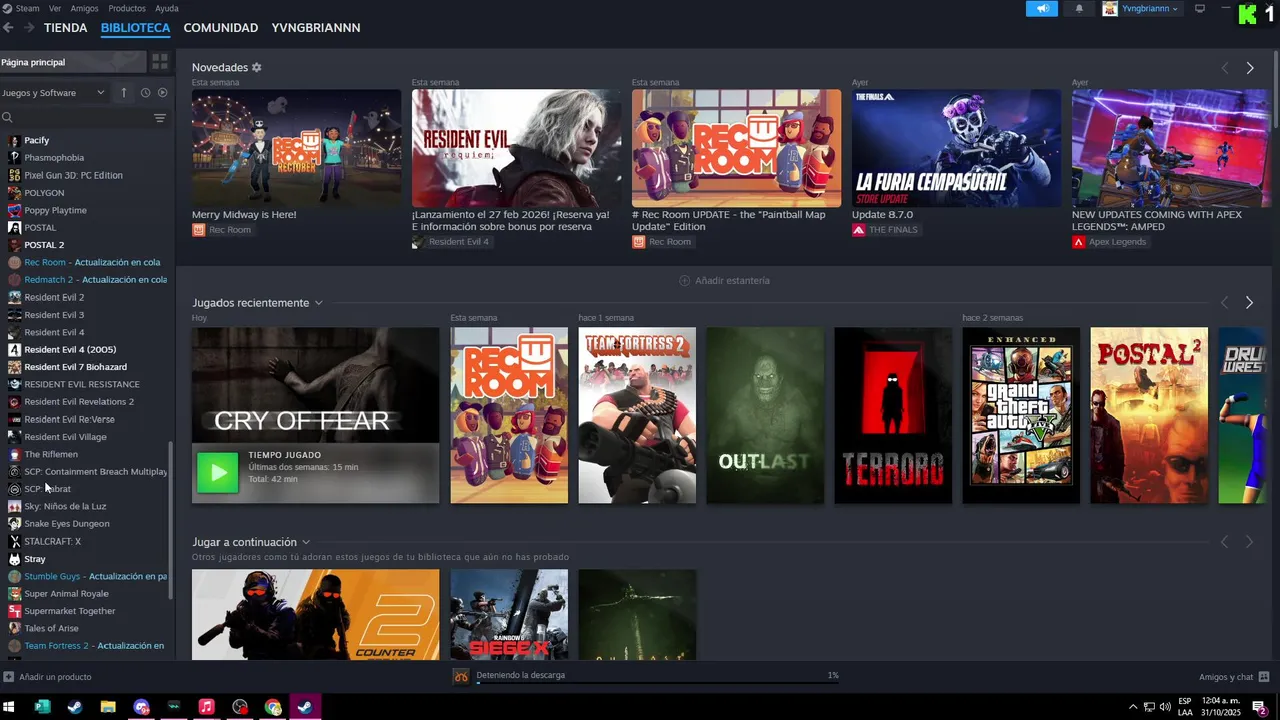Image resolution: width=1280 pixels, height=720 pixels.
Task: Open the Novedades settings gear
Action: click(256, 67)
